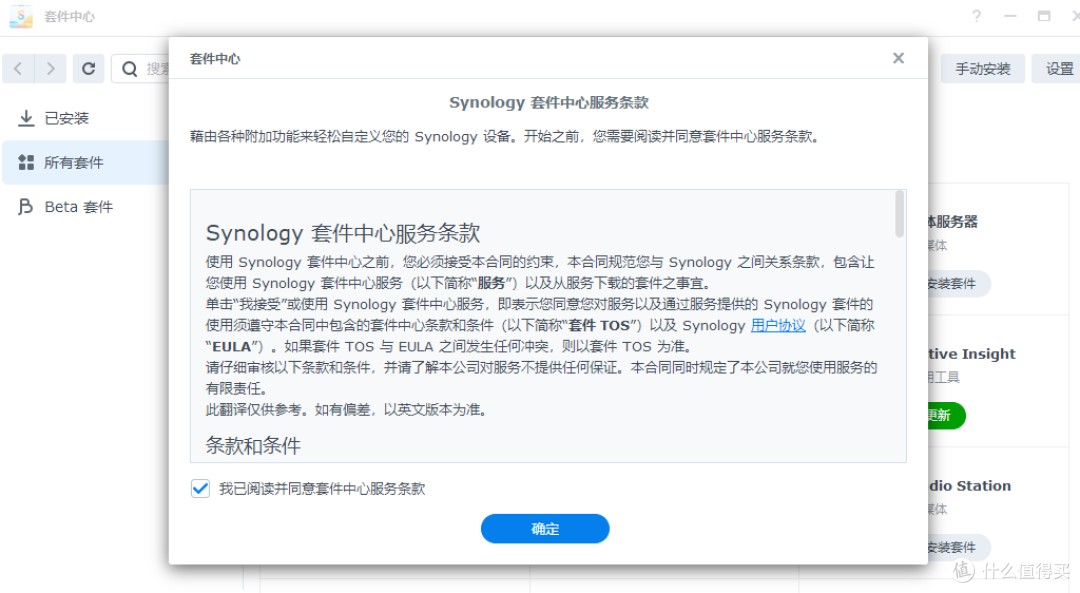Select 所有套件 in the sidebar
This screenshot has width=1080, height=593.
85,163
